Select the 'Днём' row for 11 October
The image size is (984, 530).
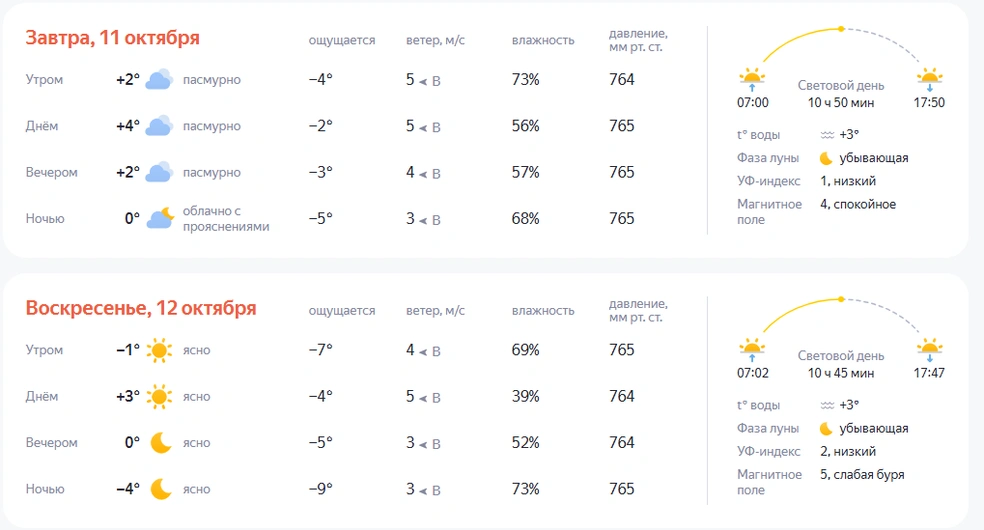tap(42, 126)
